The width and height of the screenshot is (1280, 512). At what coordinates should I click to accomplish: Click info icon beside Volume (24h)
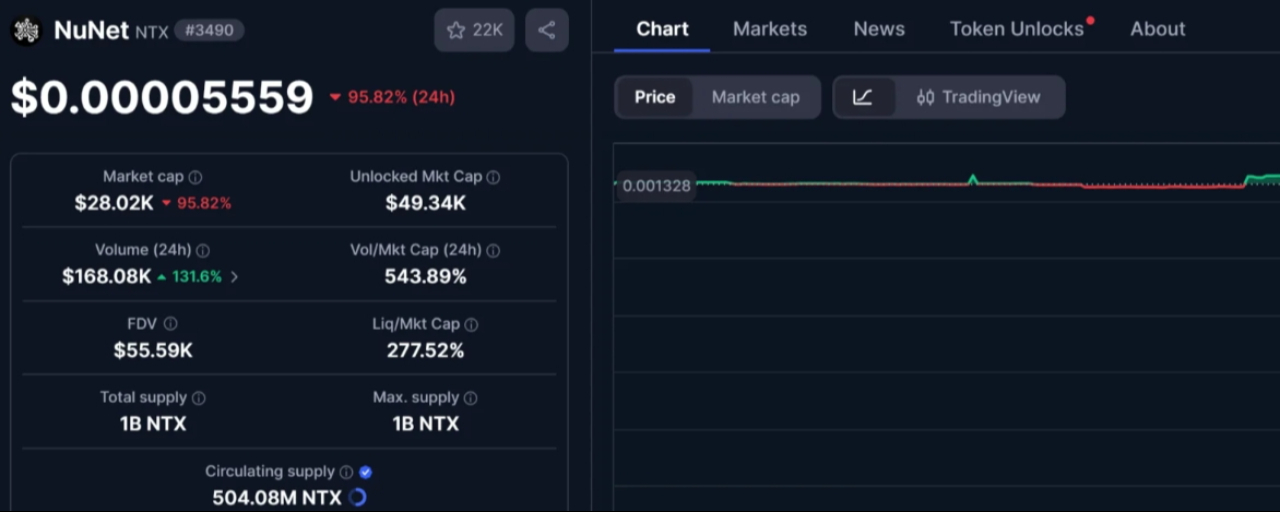(x=203, y=251)
